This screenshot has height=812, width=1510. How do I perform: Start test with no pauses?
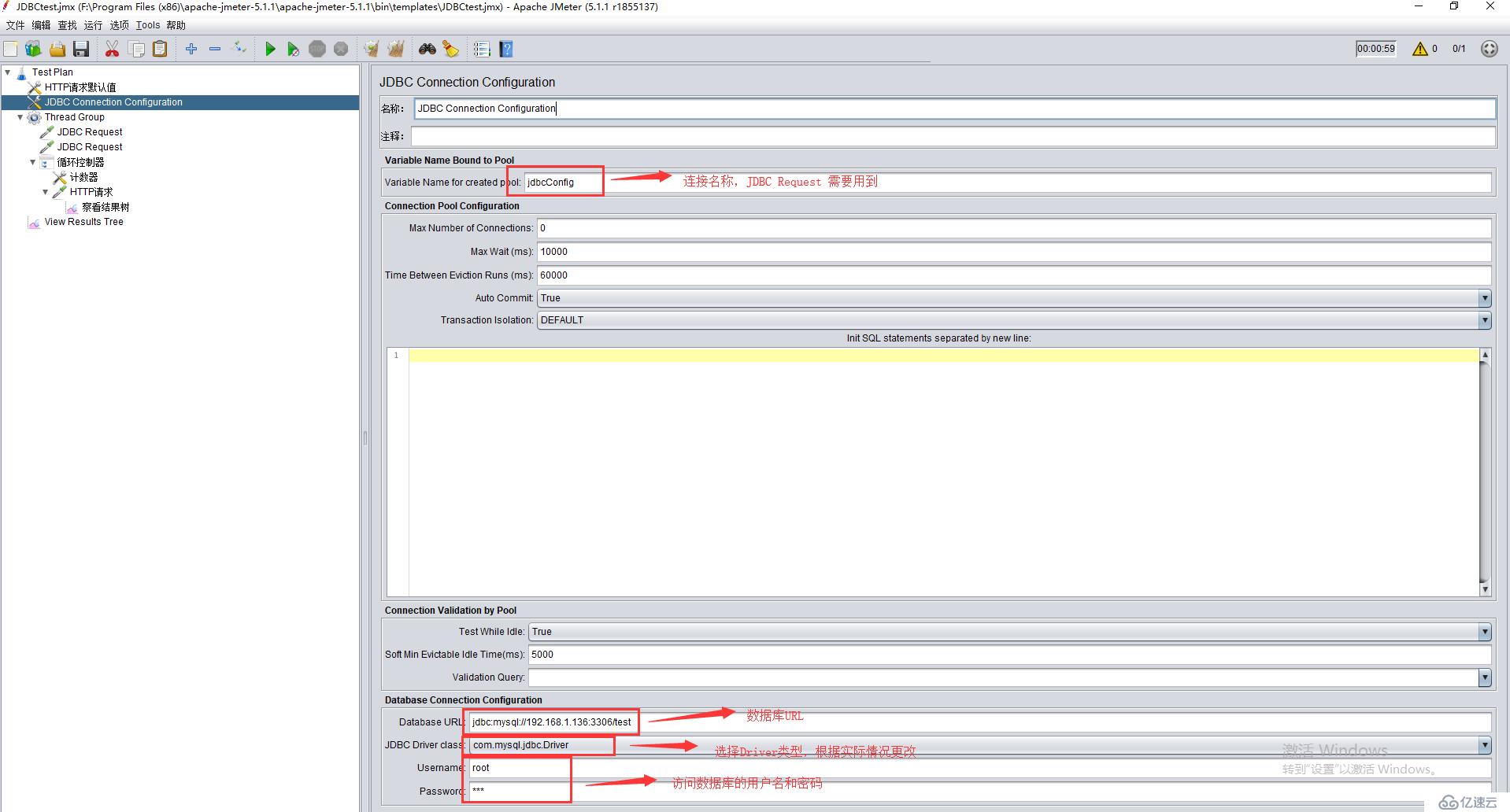click(293, 49)
